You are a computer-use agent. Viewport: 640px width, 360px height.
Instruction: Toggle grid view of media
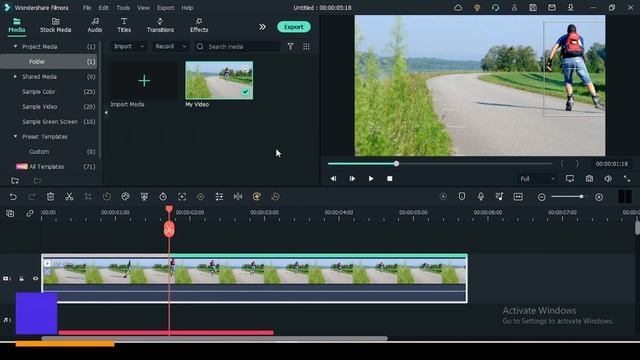[x=306, y=47]
